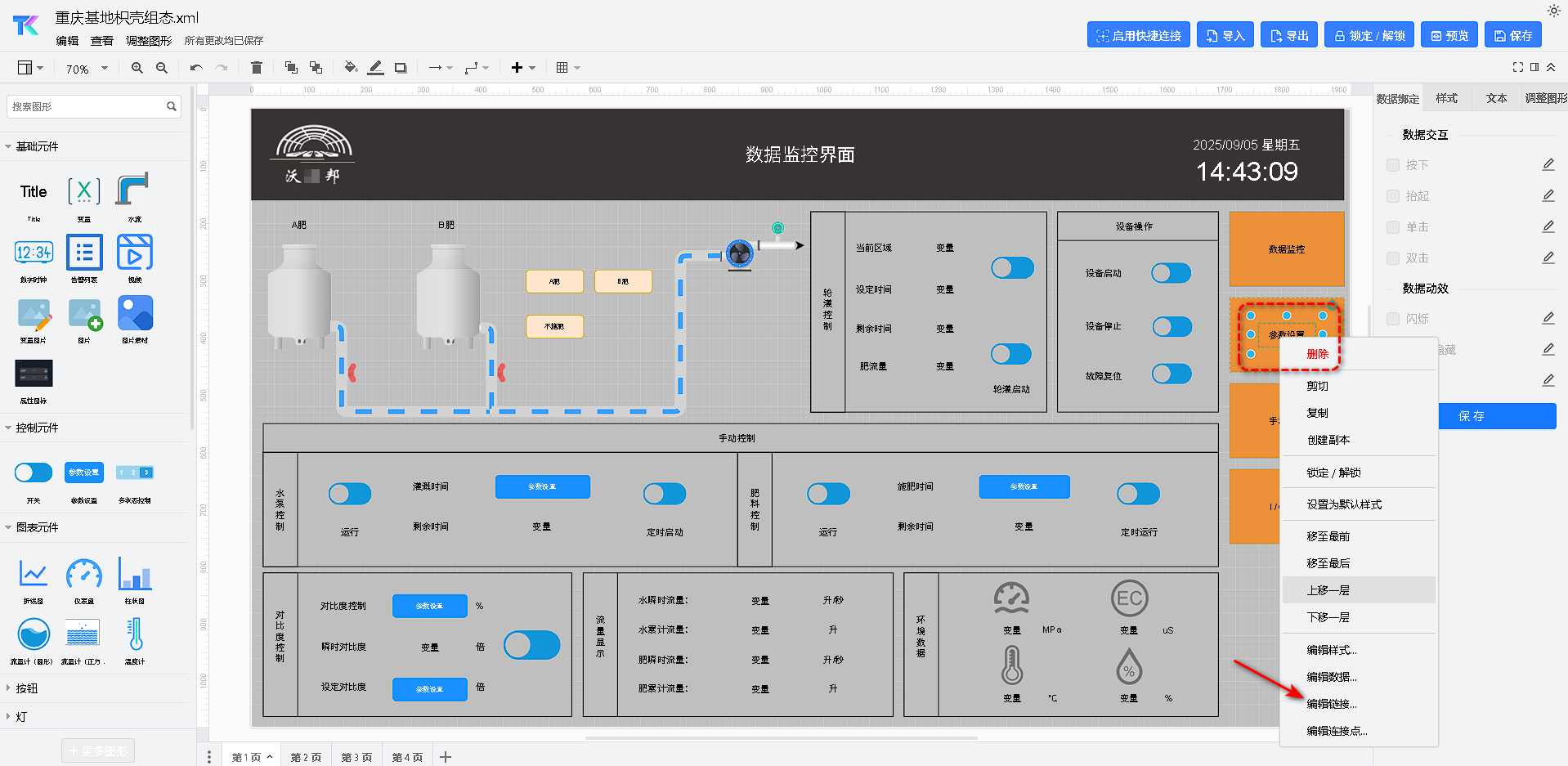Viewport: 1568px width, 766px height.
Task: Tick the 闪烁 animation checkbox
Action: click(1393, 319)
